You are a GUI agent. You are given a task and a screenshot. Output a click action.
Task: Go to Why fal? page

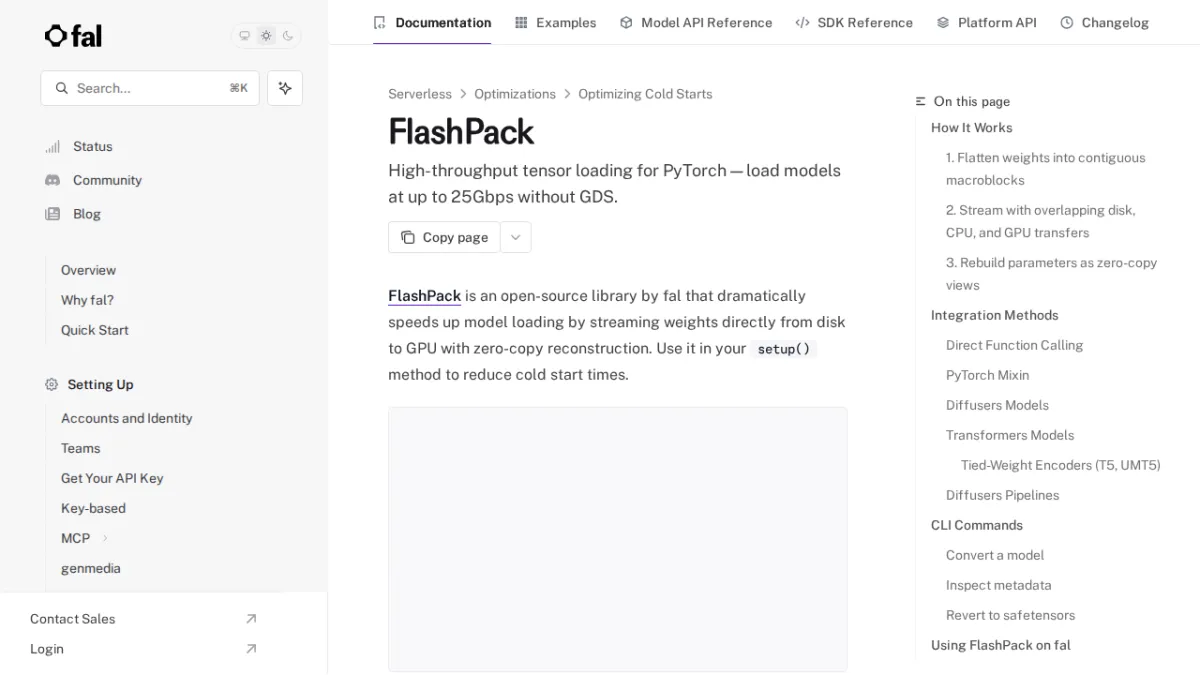(x=87, y=300)
